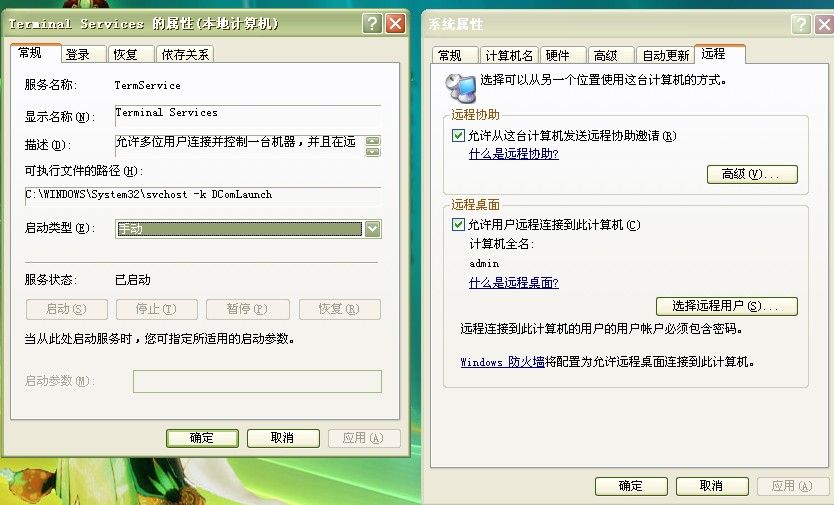Screen dimensions: 834x505
Task: Click 确定 in Terminal Services window
Action: click(202, 438)
